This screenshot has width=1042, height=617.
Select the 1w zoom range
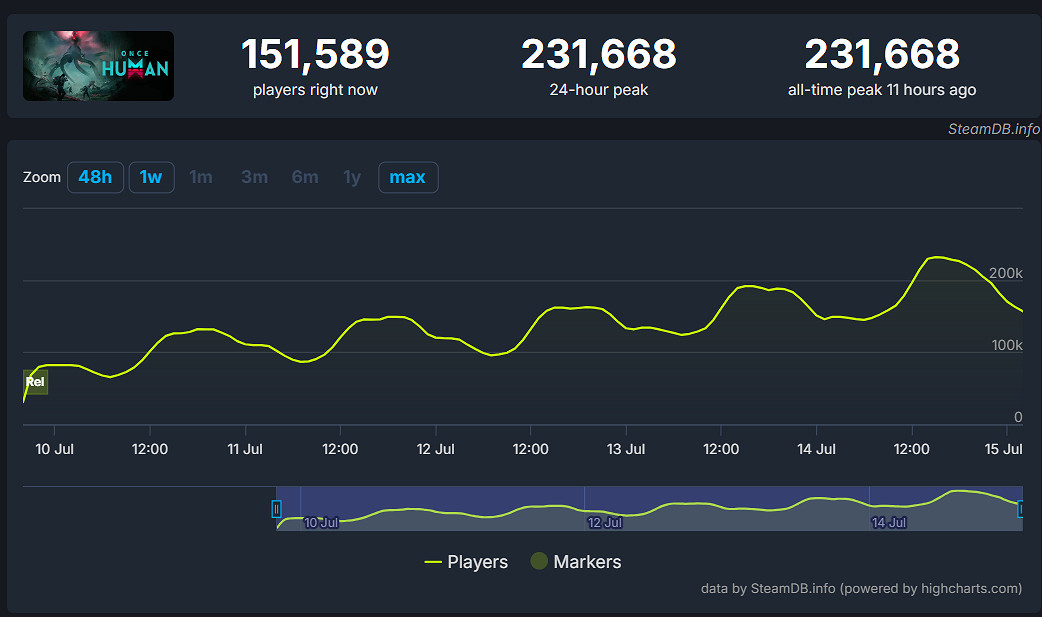tap(151, 177)
